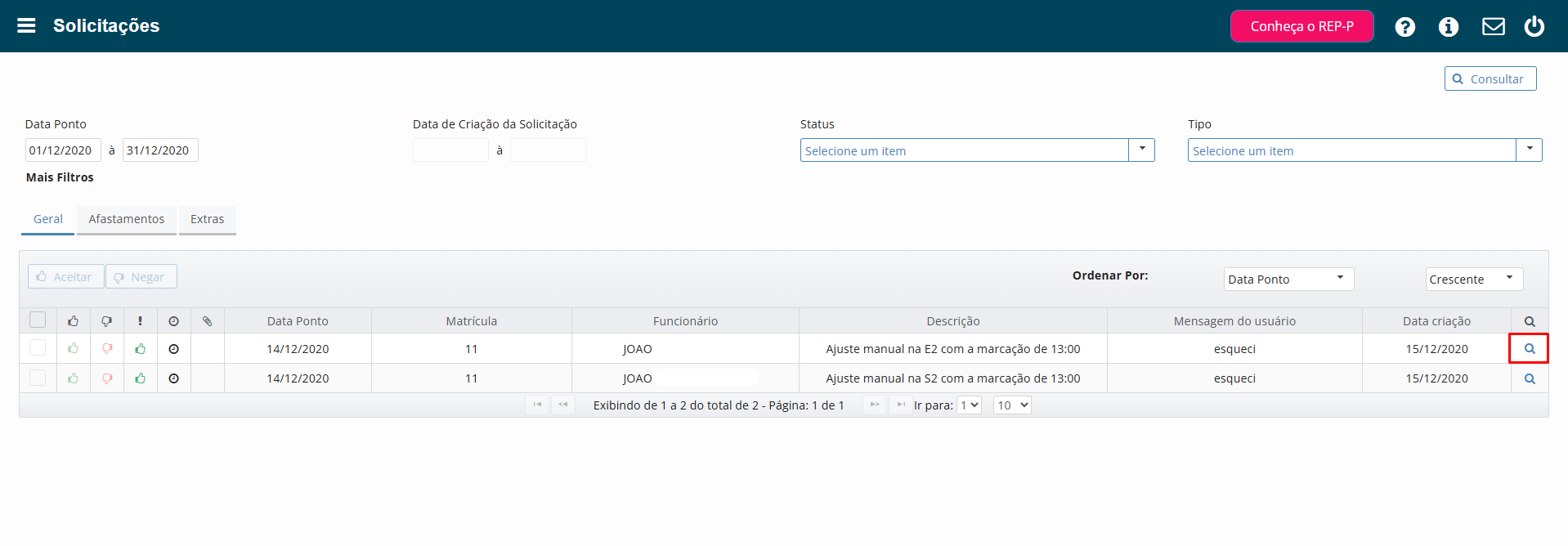Image resolution: width=1568 pixels, height=546 pixels.
Task: Go to last page pagination arrow
Action: (901, 405)
